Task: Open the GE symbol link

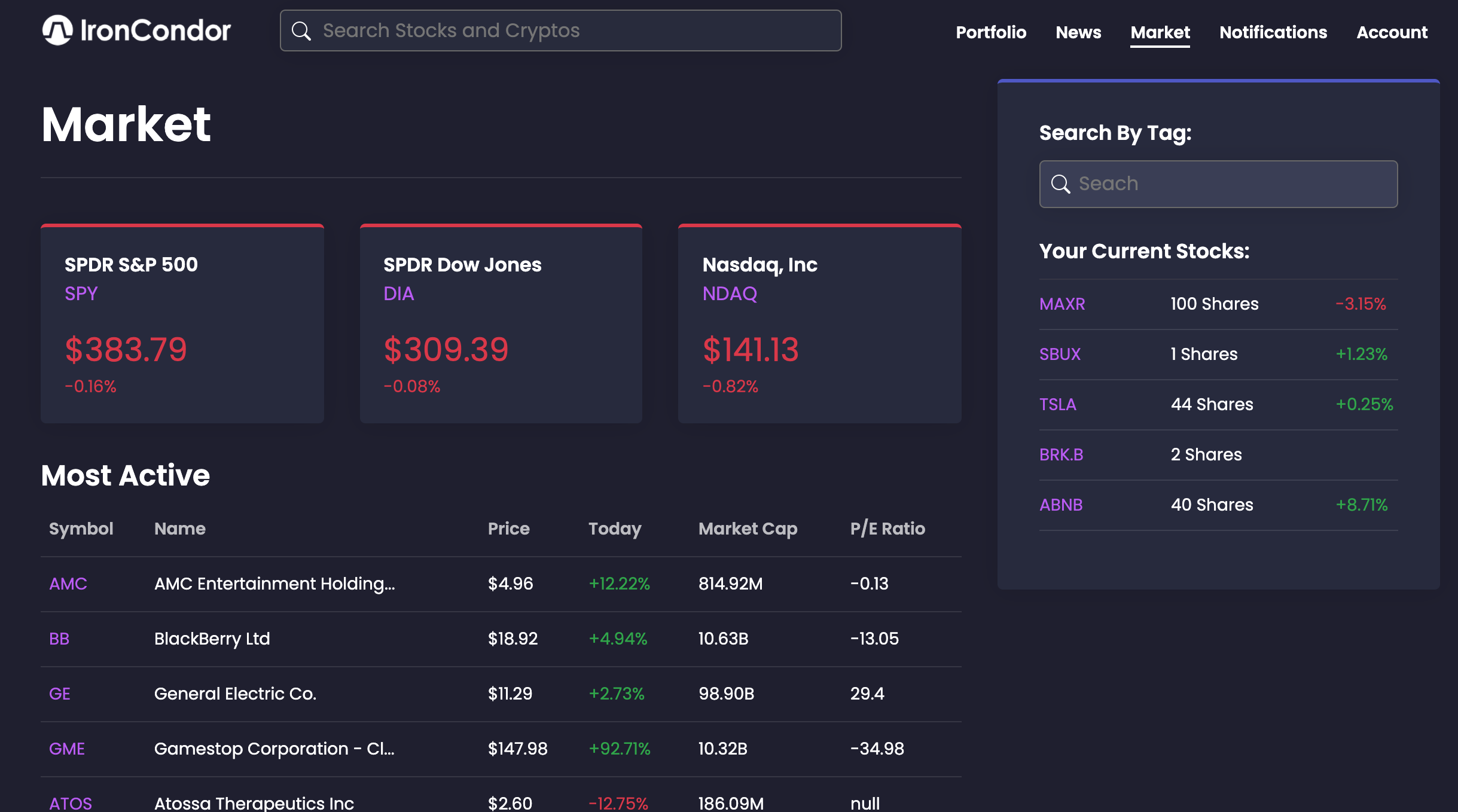Action: [x=60, y=694]
